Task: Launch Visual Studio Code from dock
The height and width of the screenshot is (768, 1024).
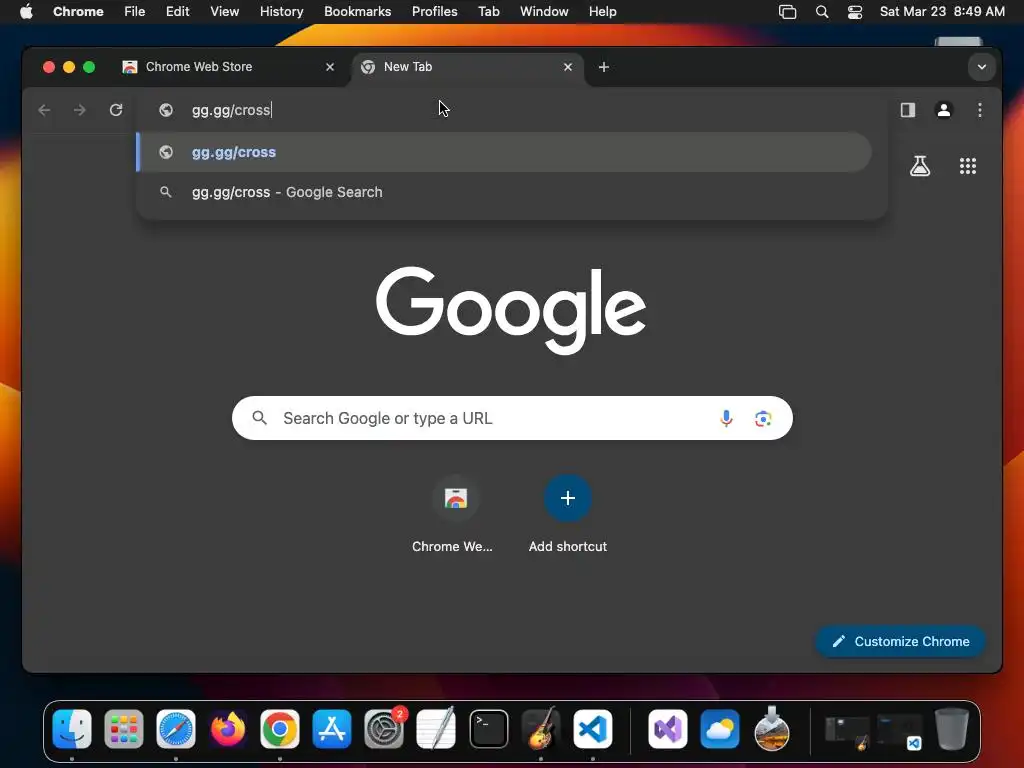Action: (x=593, y=729)
